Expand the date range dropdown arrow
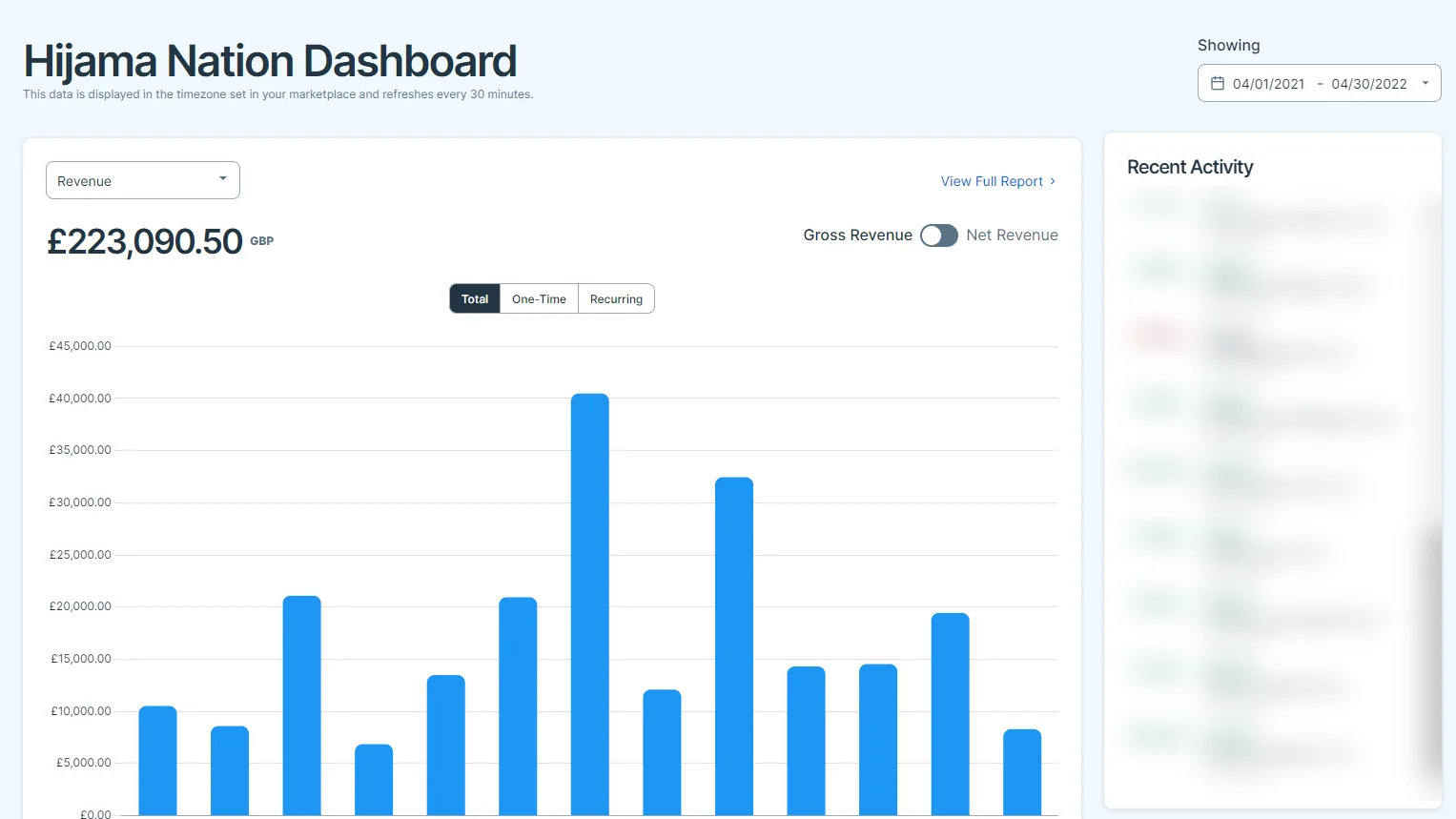 [x=1425, y=83]
